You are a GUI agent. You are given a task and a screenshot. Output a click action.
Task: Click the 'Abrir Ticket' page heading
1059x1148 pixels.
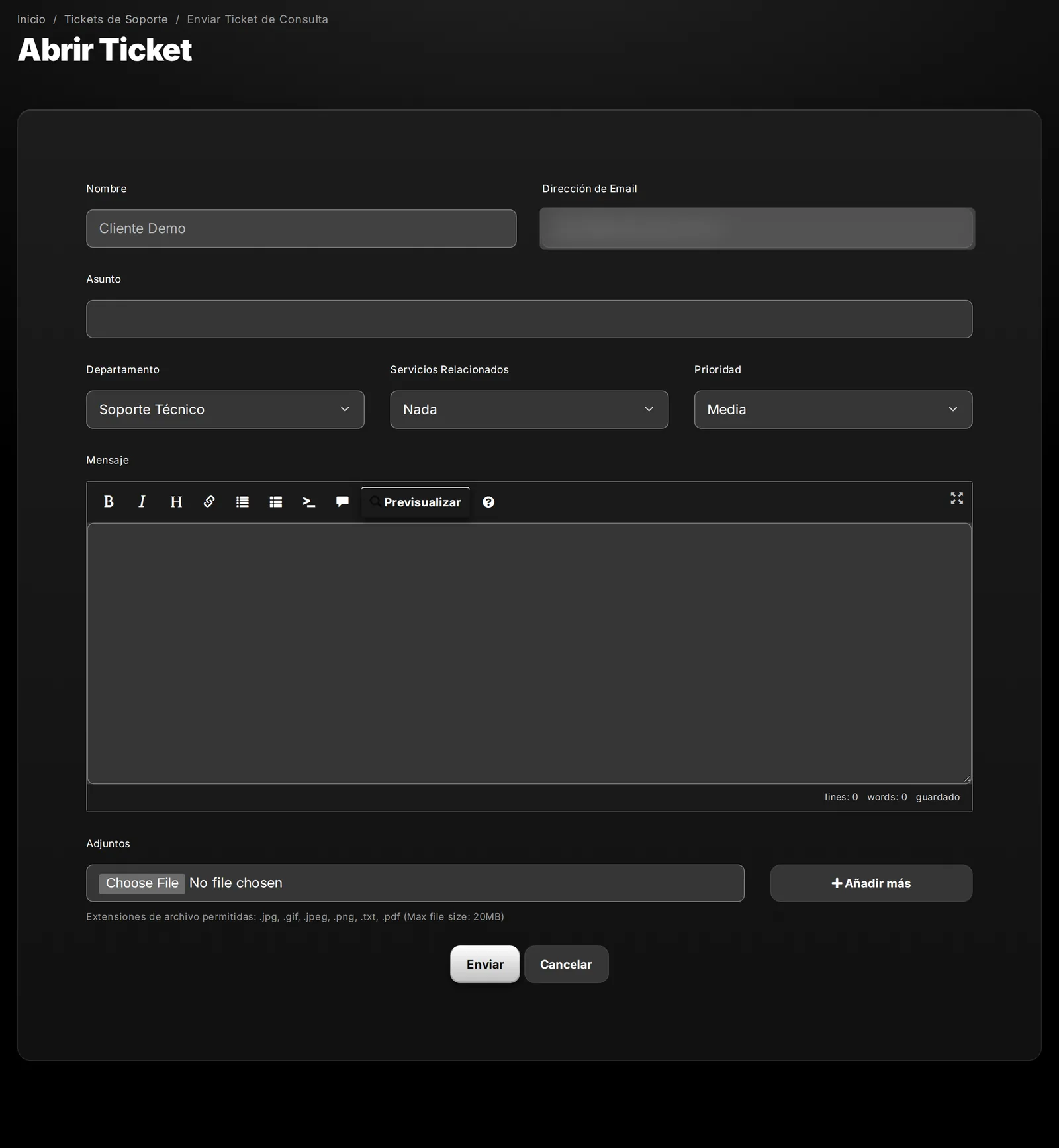click(x=105, y=50)
